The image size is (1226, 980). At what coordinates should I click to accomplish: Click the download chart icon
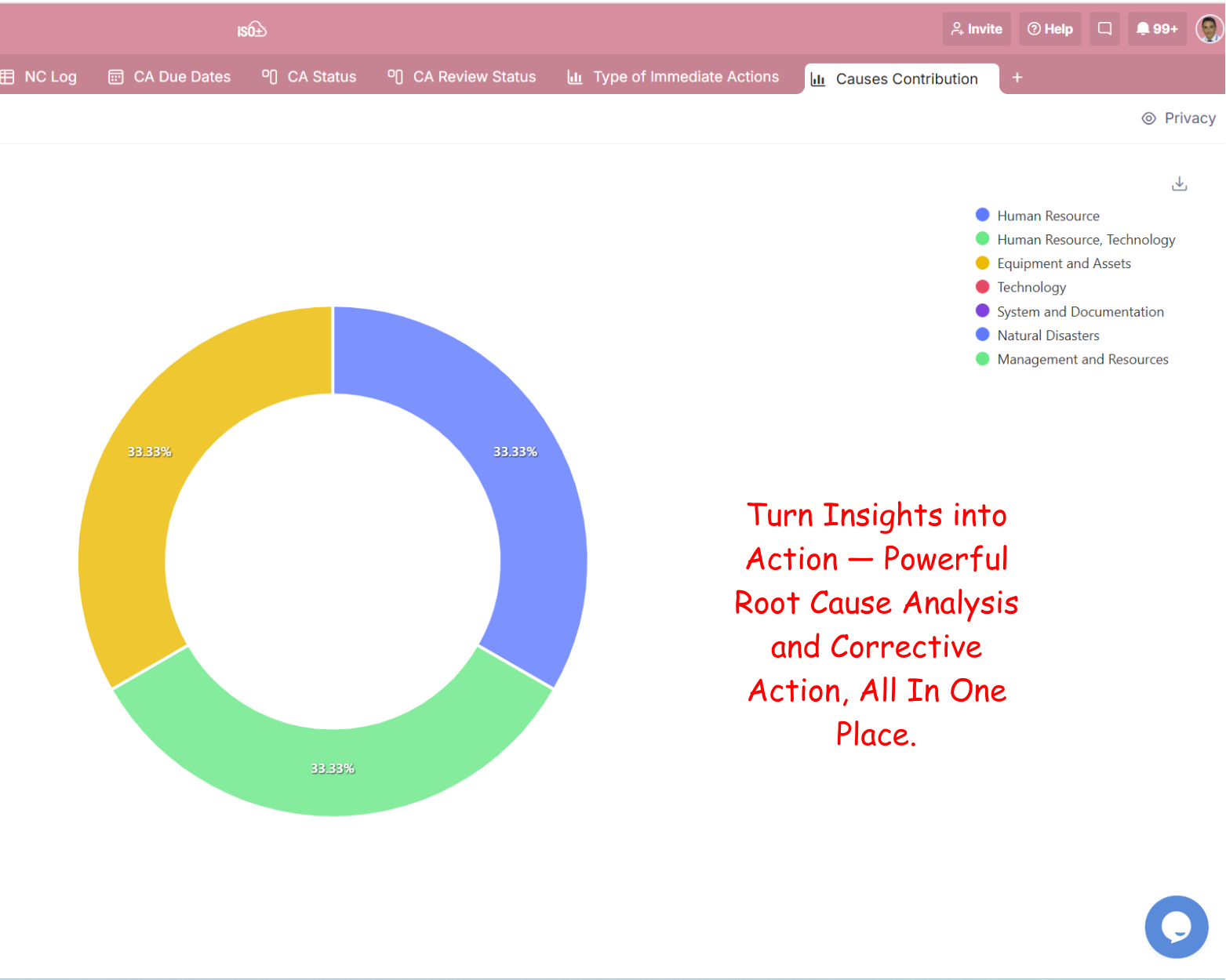point(1179,184)
